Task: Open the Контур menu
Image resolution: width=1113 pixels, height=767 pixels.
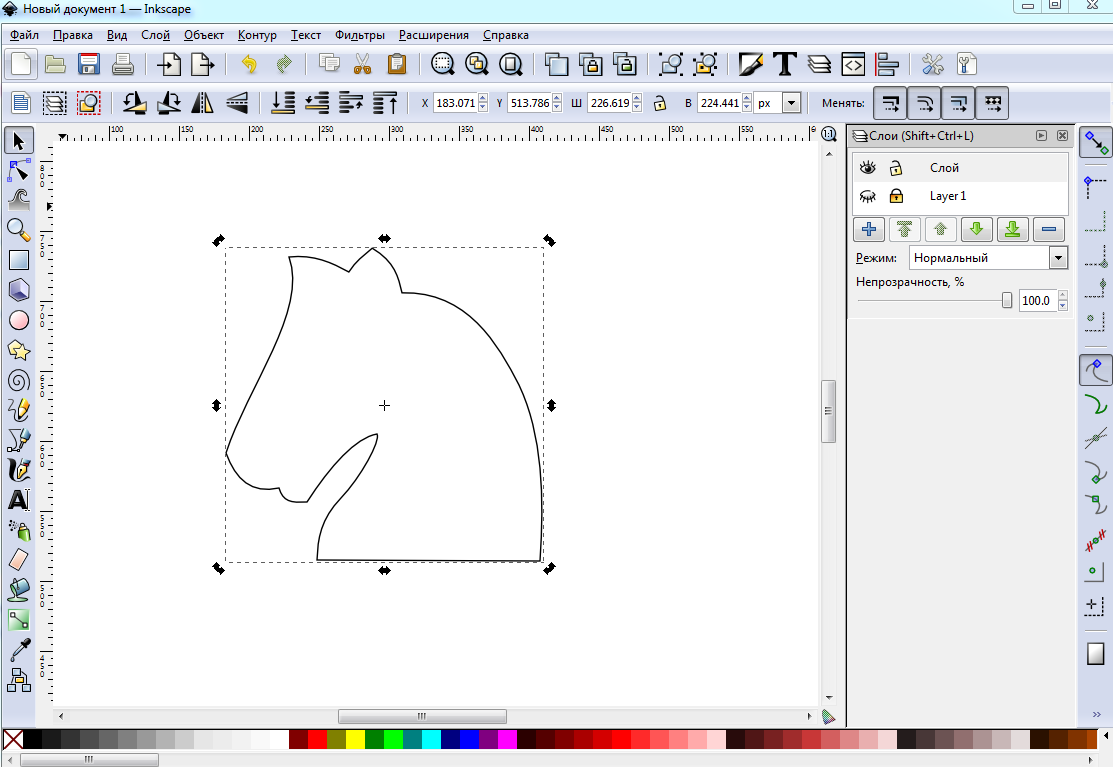Action: click(257, 35)
